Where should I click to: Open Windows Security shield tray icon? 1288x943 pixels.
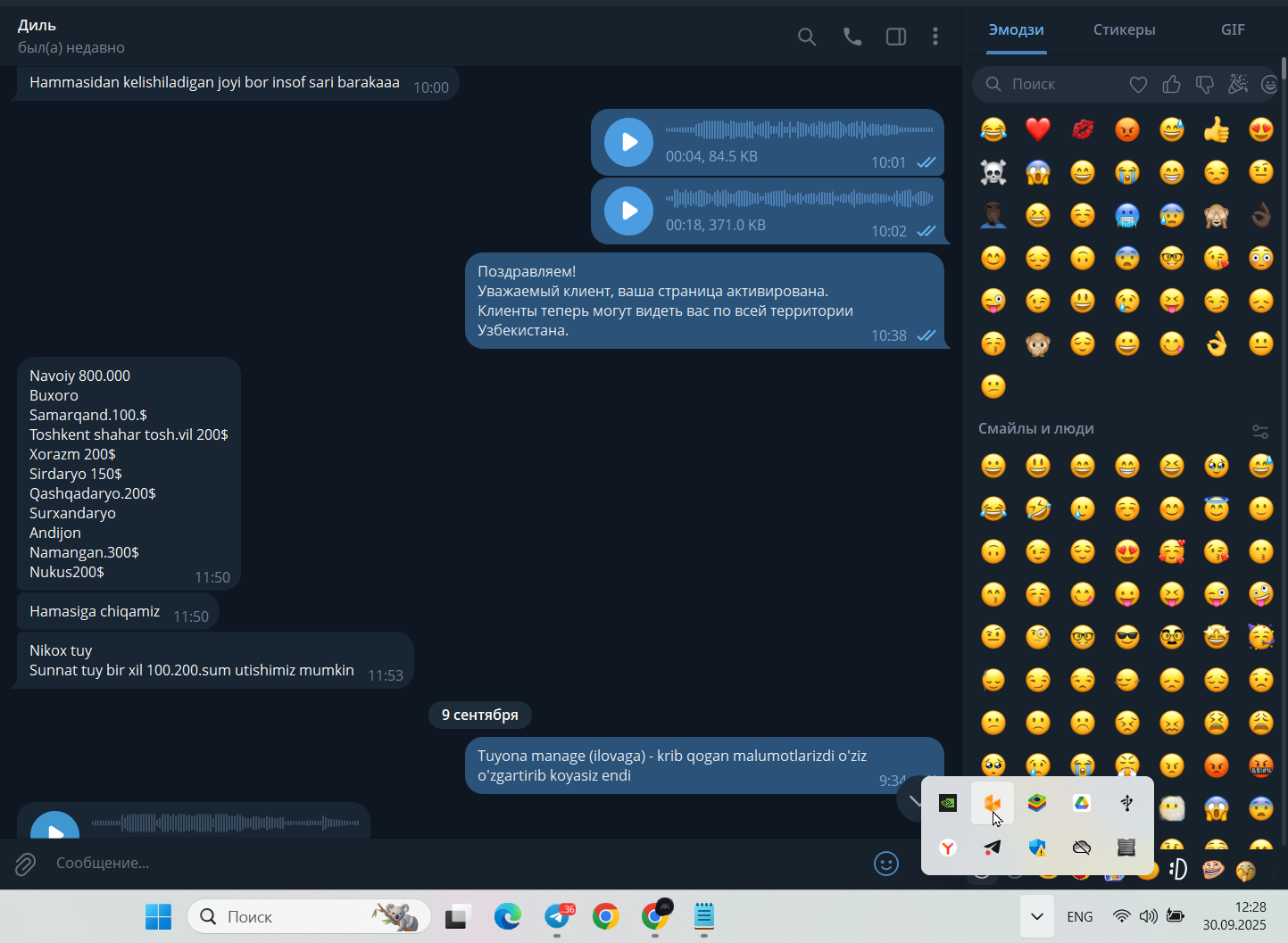[1037, 848]
